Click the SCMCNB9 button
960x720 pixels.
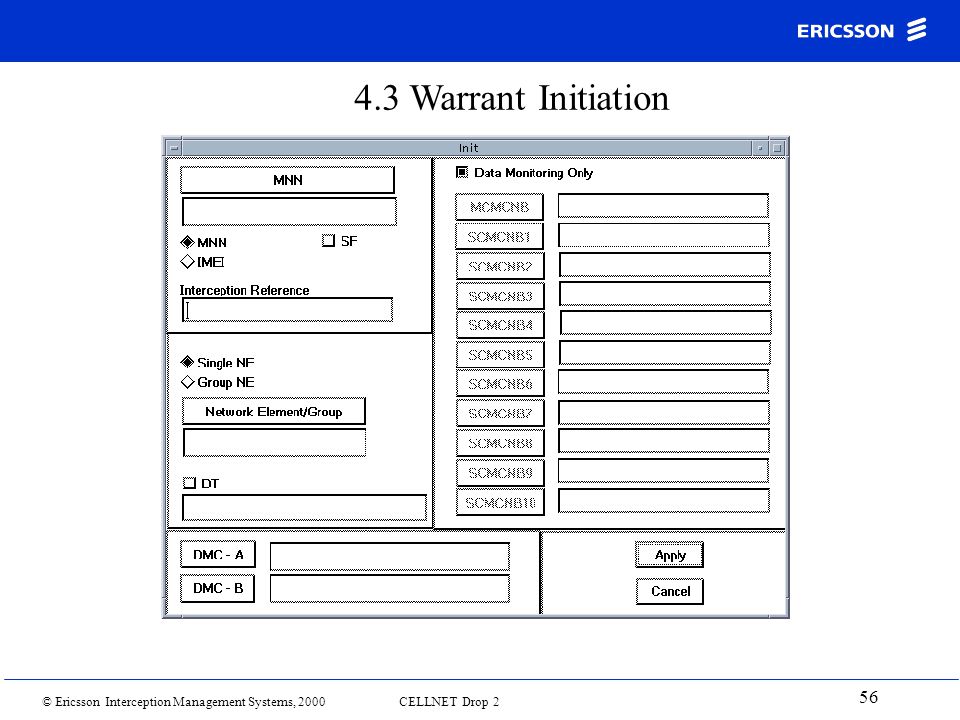click(500, 473)
